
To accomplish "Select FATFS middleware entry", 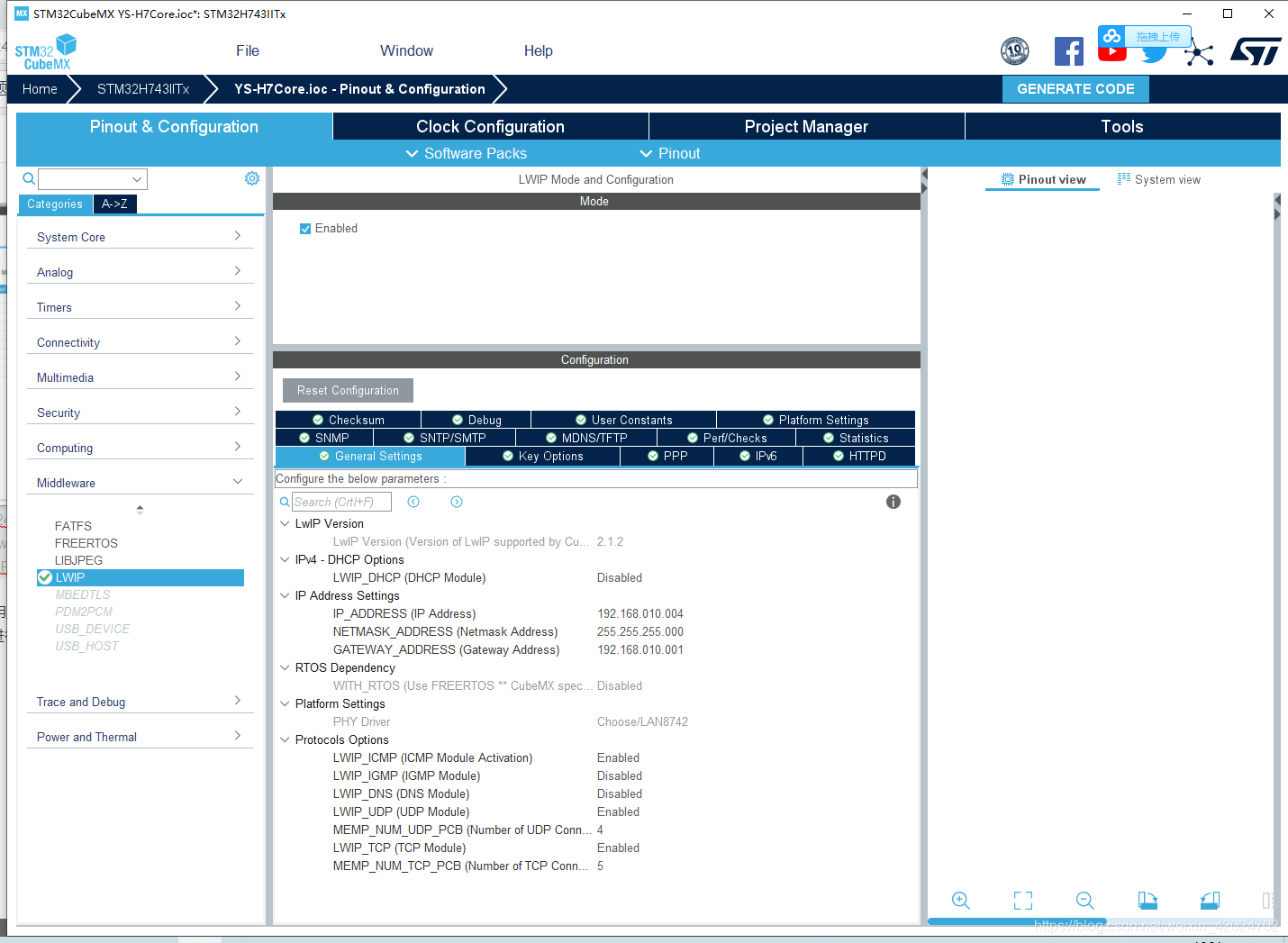I will tap(73, 526).
